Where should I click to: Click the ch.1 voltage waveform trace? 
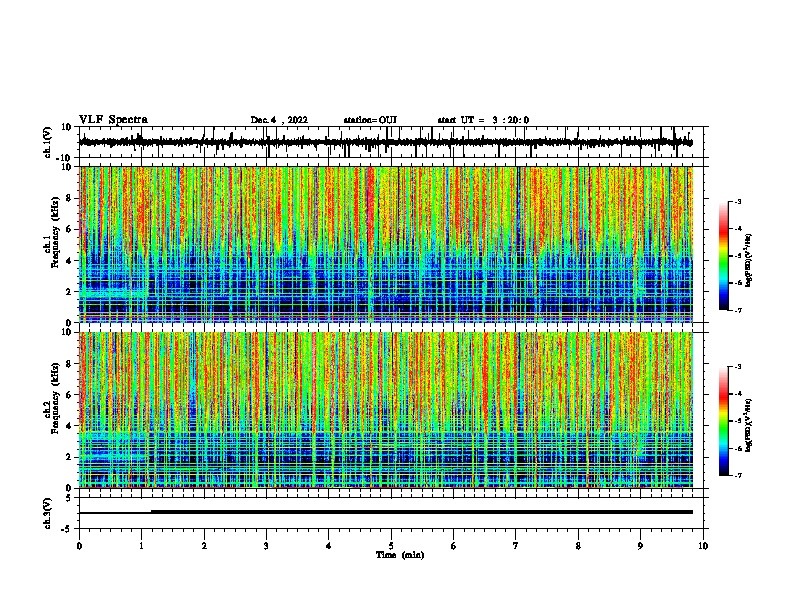385,142
